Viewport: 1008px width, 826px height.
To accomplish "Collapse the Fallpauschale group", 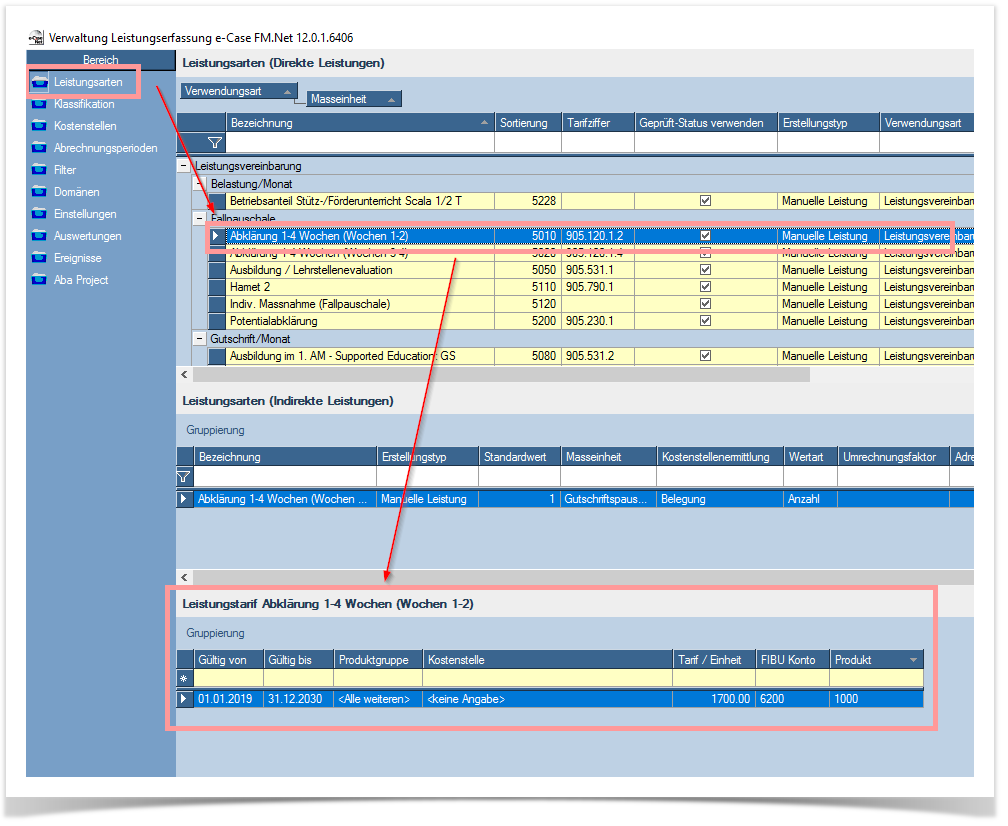I will [x=200, y=218].
